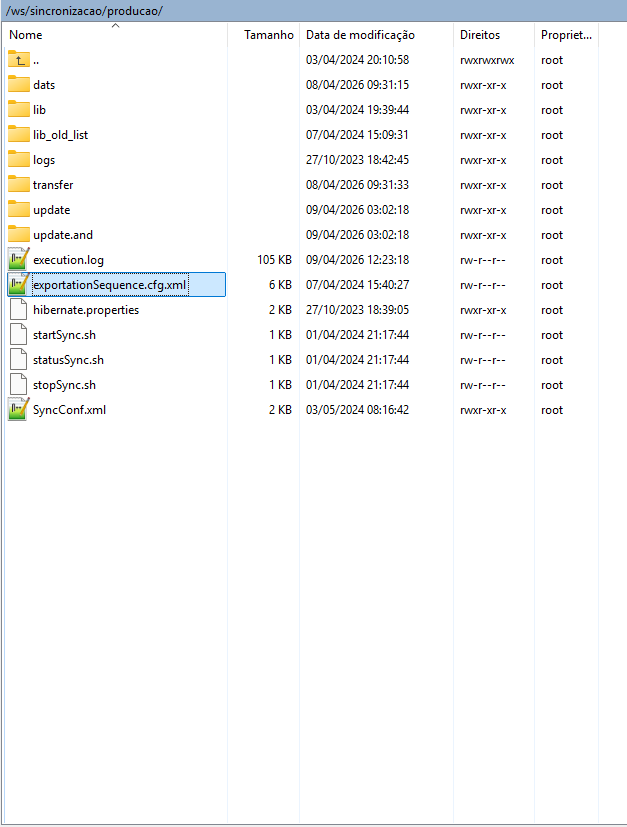
Task: Click date 03/05/2024 08:16:42
Action: tap(358, 410)
